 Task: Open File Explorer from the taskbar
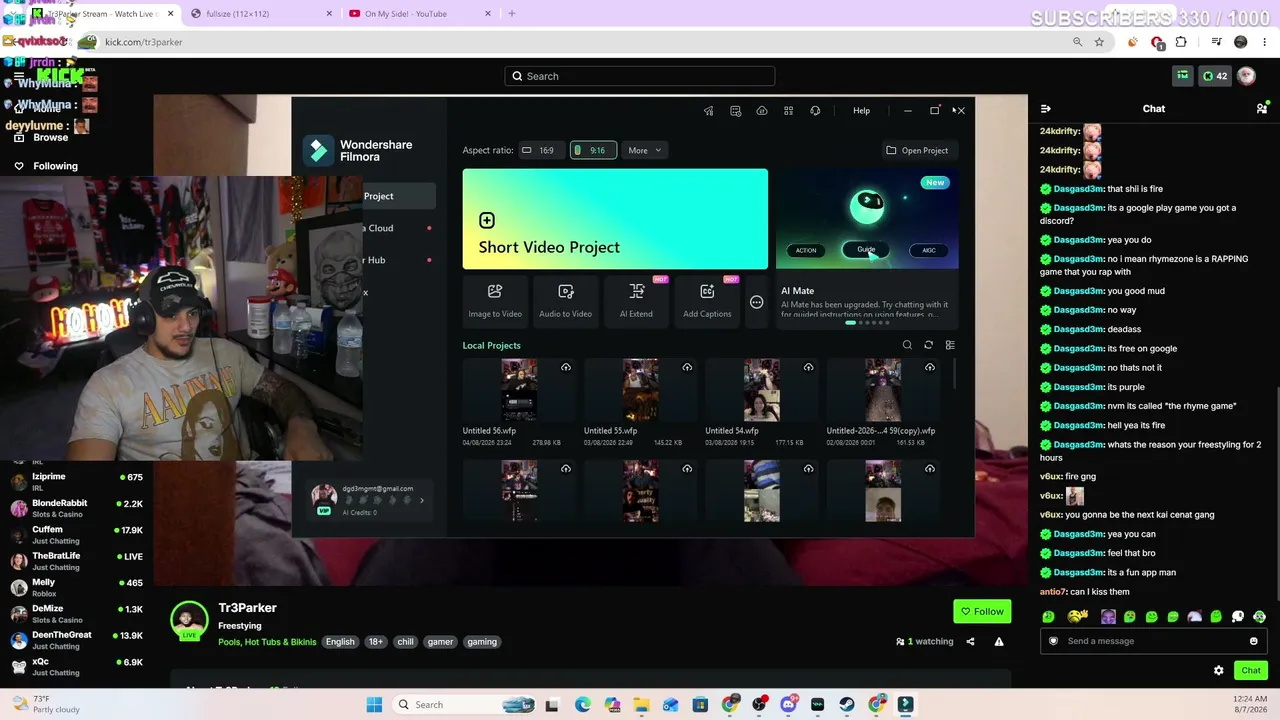641,705
